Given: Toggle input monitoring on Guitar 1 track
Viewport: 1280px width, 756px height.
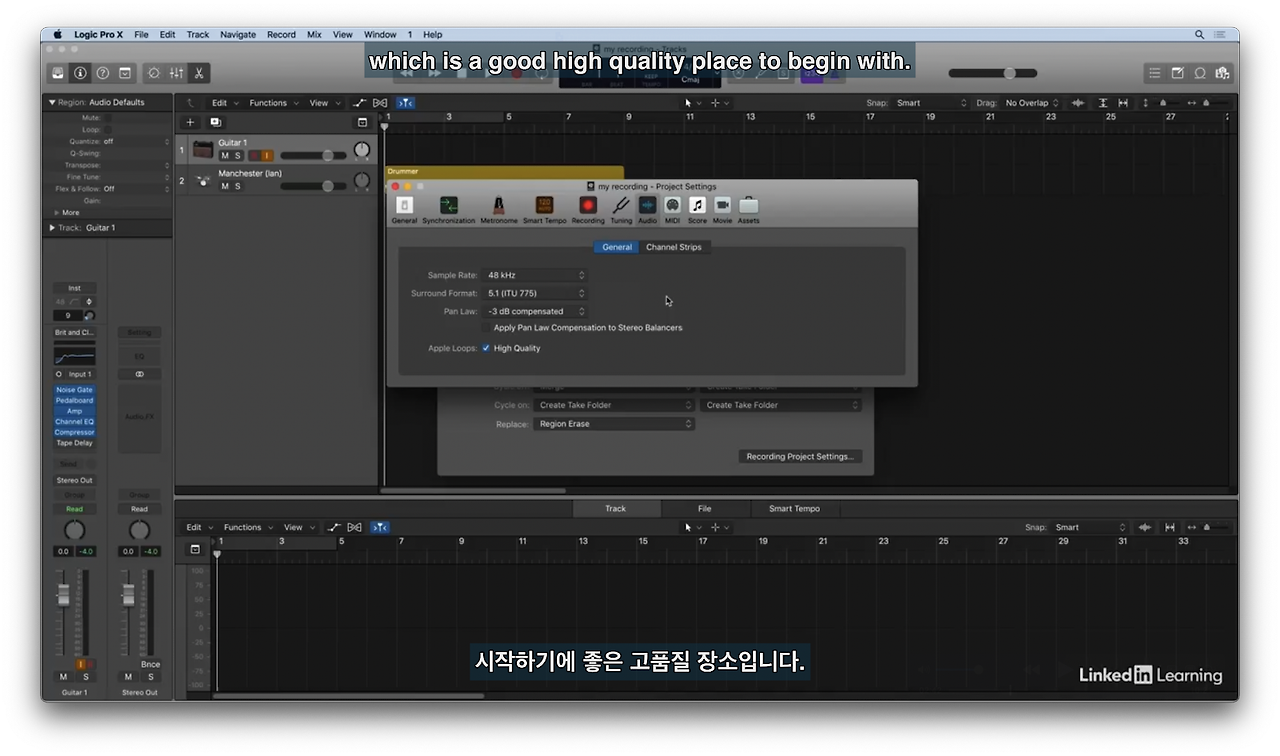Looking at the screenshot, I should [x=267, y=156].
